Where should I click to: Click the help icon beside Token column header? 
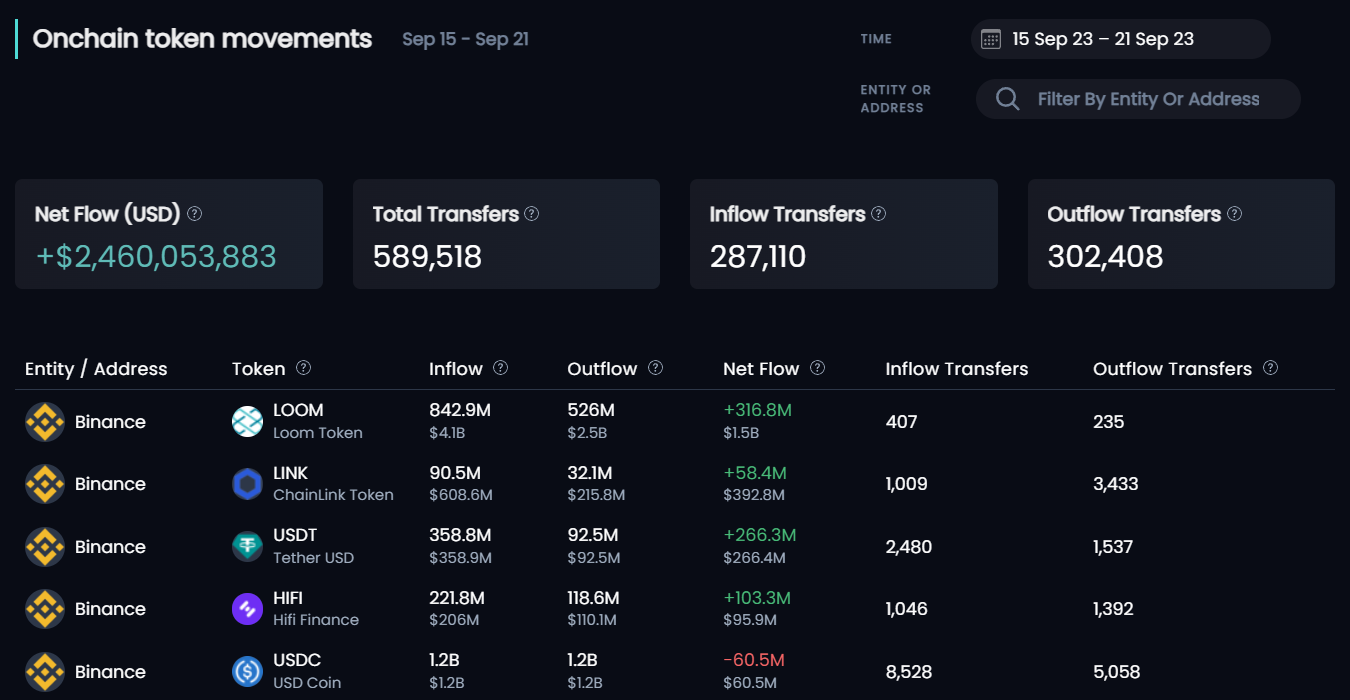click(x=304, y=368)
